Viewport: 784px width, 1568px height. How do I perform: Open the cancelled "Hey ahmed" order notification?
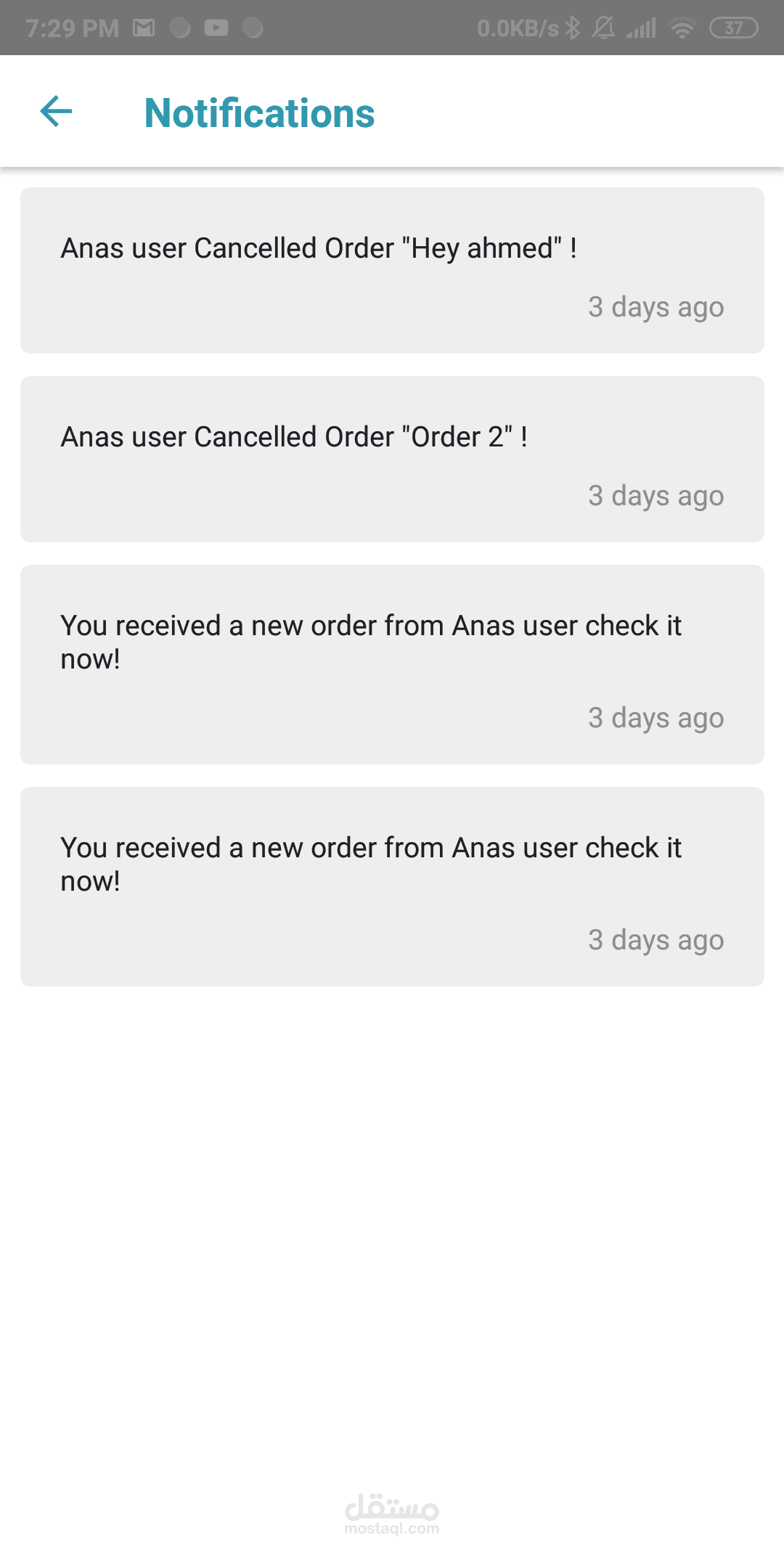click(392, 270)
